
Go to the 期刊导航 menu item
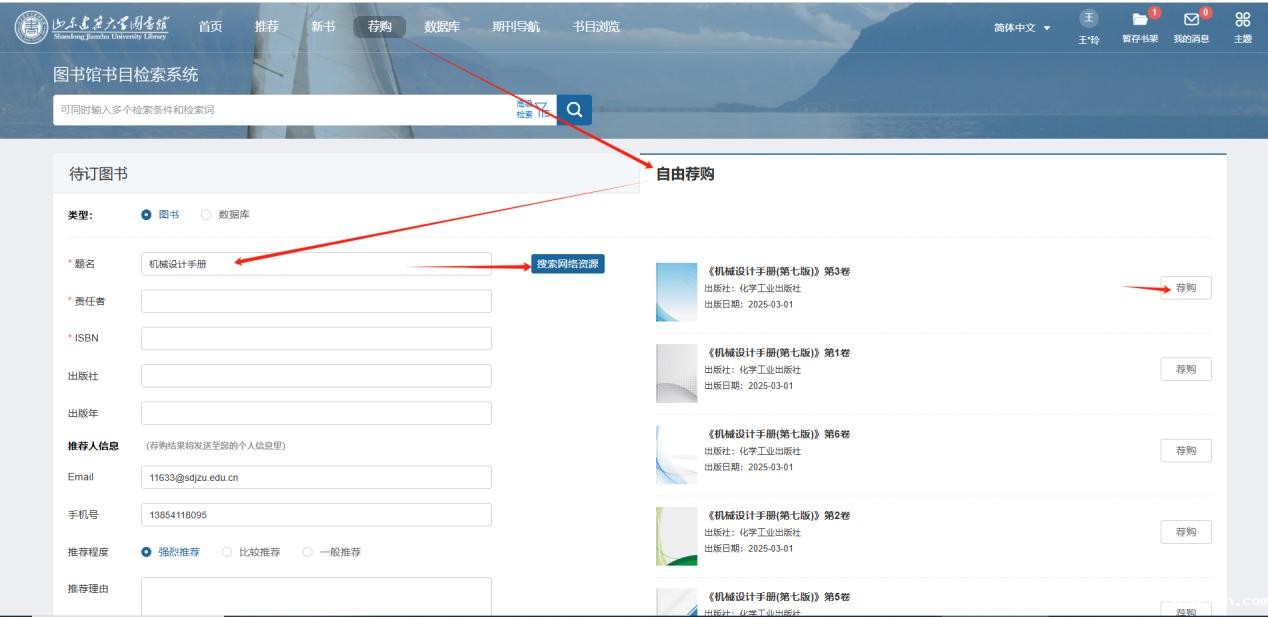pyautogui.click(x=515, y=27)
